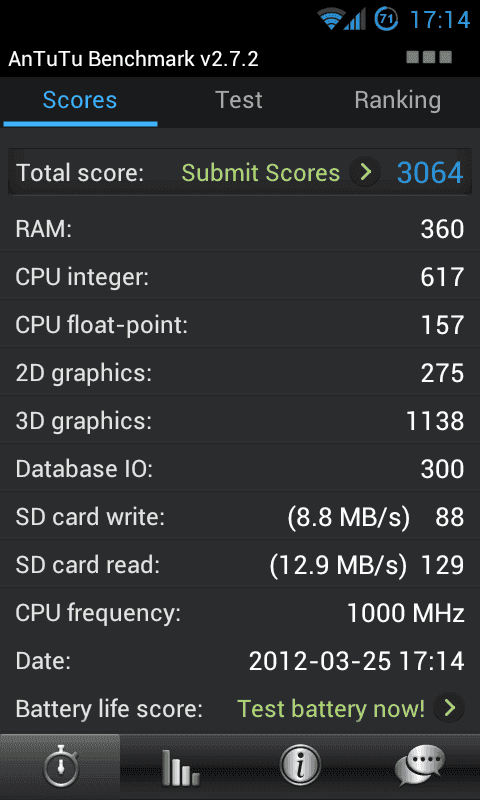Image resolution: width=480 pixels, height=800 pixels.
Task: Click the arrow beside Test battery now
Action: [449, 708]
